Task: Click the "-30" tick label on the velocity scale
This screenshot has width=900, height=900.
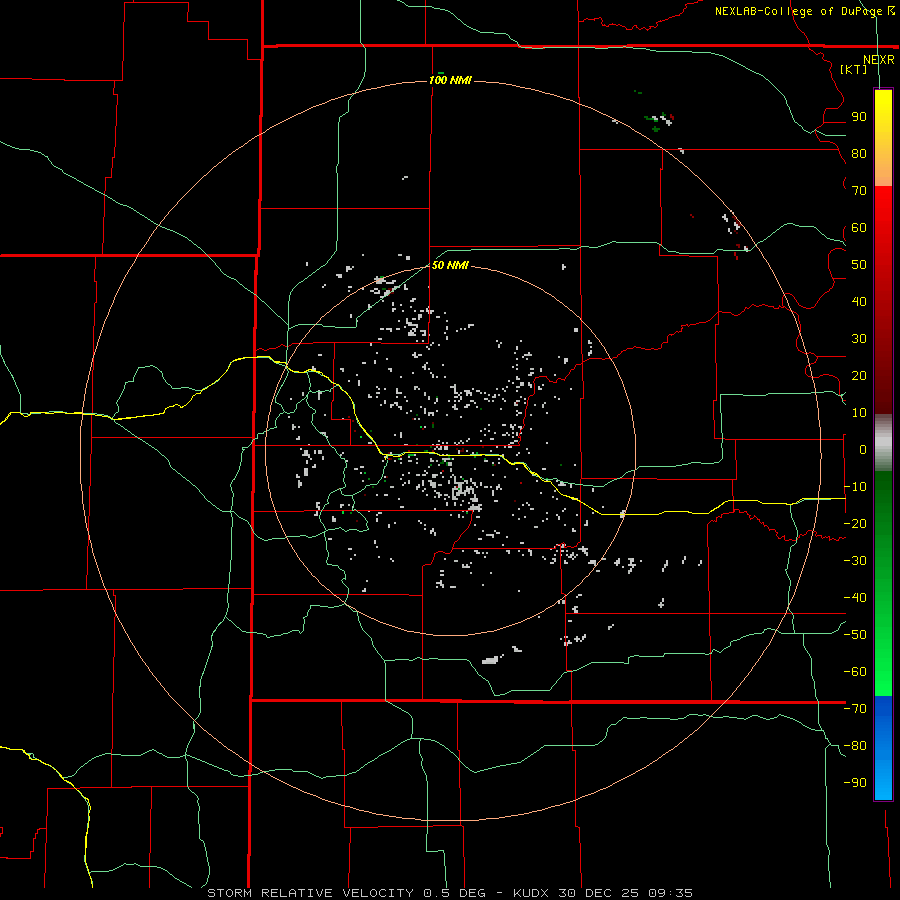Action: (x=855, y=561)
